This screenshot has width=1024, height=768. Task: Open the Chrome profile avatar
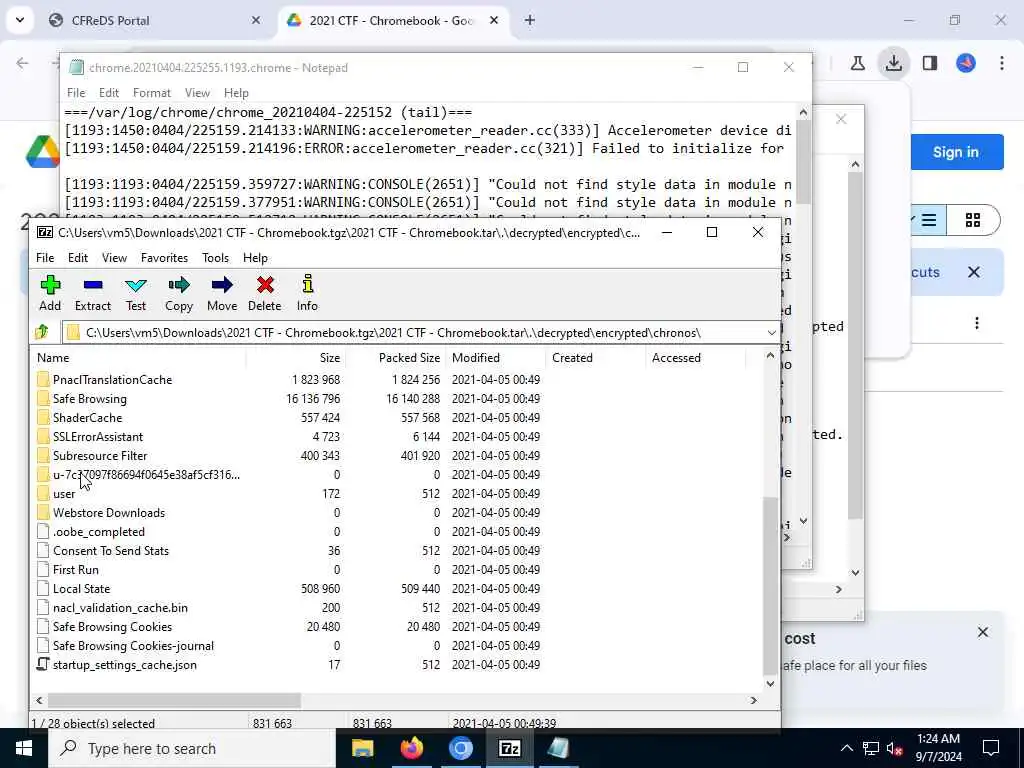pyautogui.click(x=966, y=63)
